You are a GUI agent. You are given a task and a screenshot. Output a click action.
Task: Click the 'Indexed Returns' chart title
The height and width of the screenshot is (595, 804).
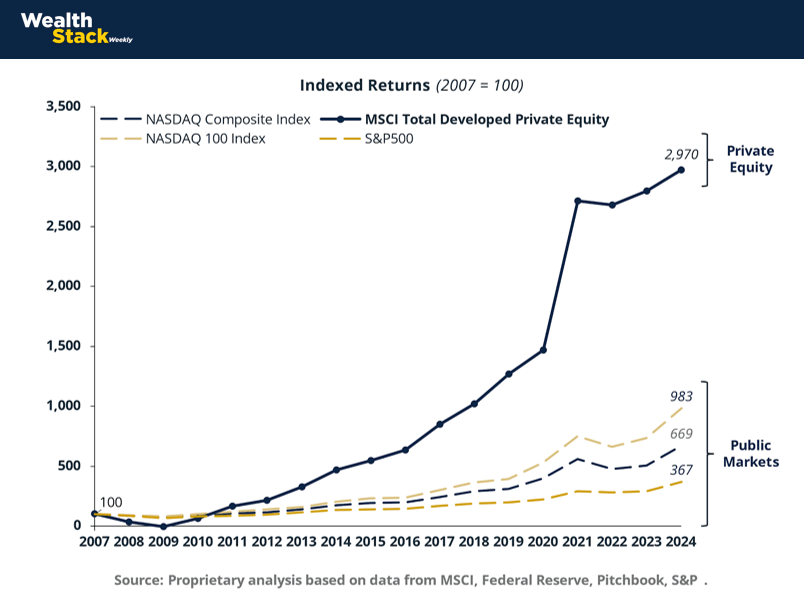(x=365, y=85)
